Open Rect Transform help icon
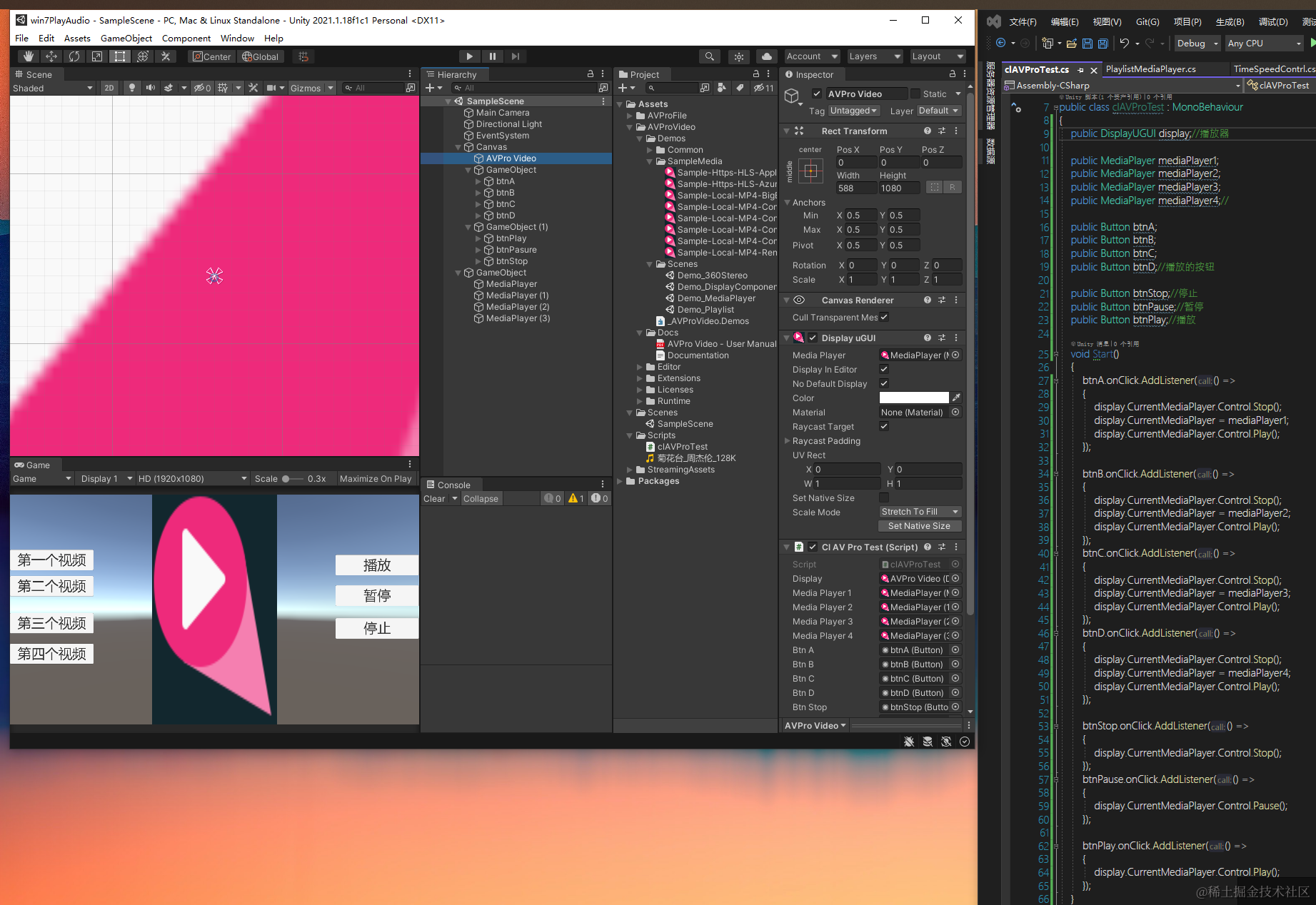1316x905 pixels. pyautogui.click(x=927, y=131)
